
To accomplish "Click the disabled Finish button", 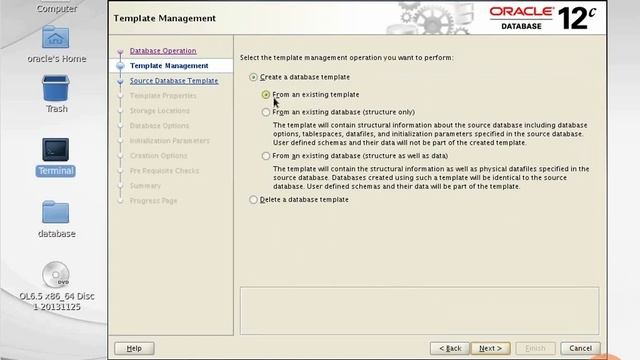I will [x=535, y=348].
